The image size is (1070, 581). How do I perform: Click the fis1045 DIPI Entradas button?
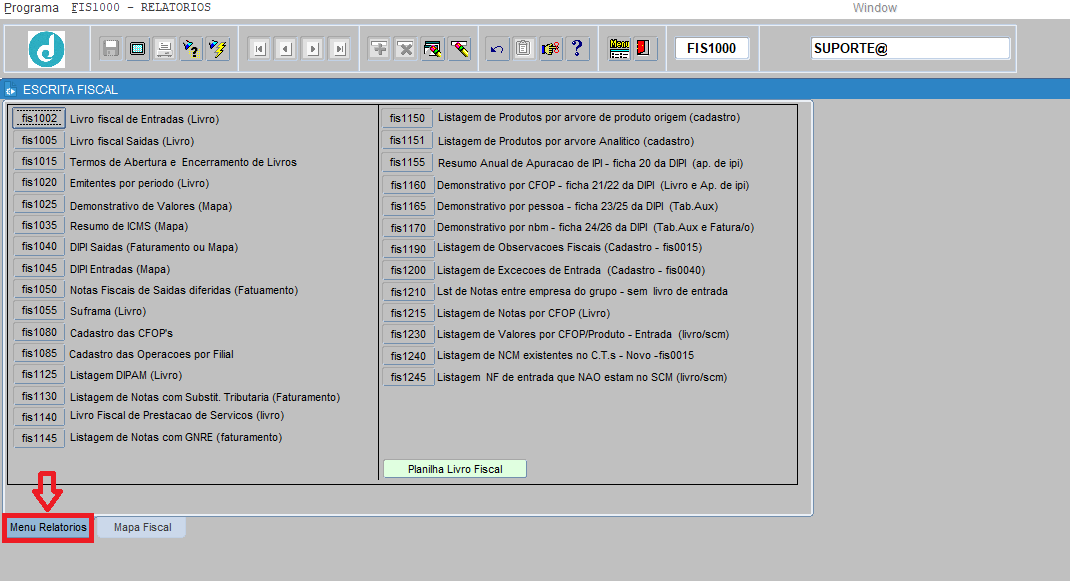(39, 269)
